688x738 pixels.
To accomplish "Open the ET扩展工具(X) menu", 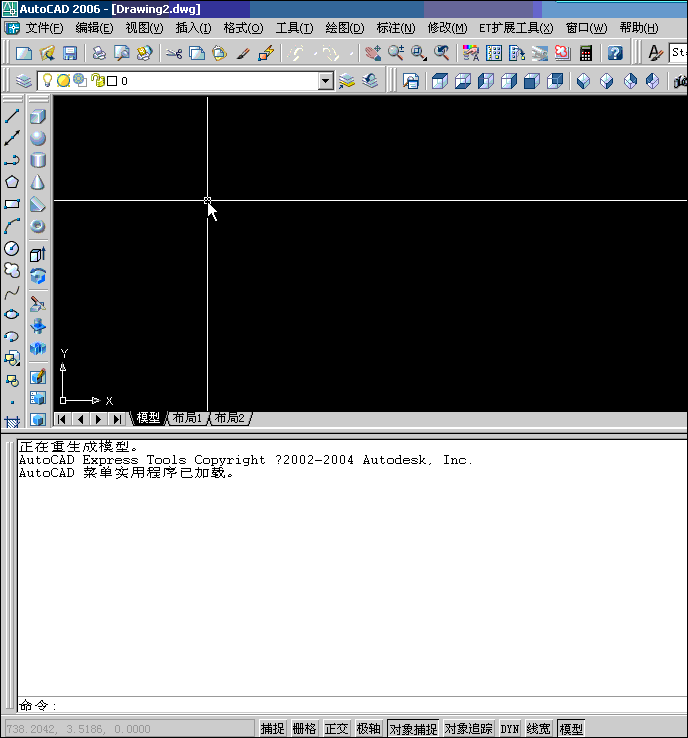I will click(516, 28).
